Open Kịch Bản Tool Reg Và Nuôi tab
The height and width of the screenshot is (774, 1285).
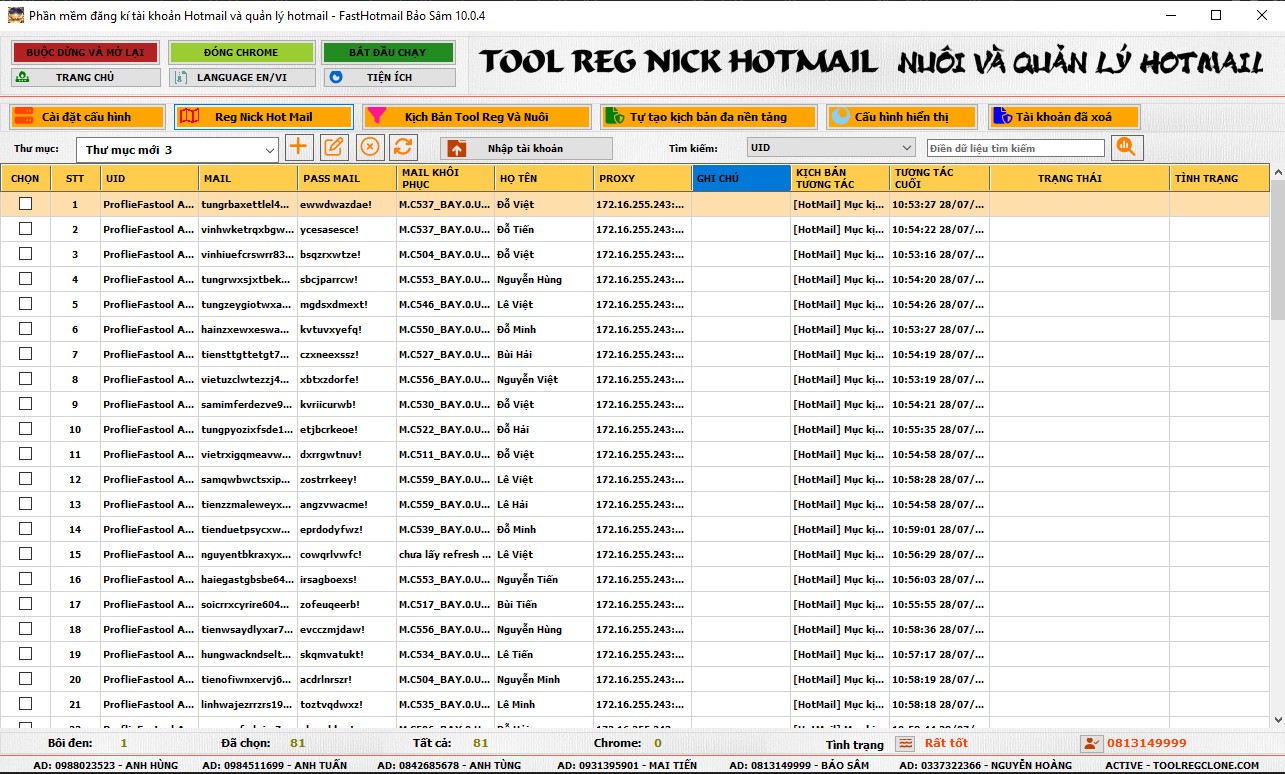click(x=476, y=117)
